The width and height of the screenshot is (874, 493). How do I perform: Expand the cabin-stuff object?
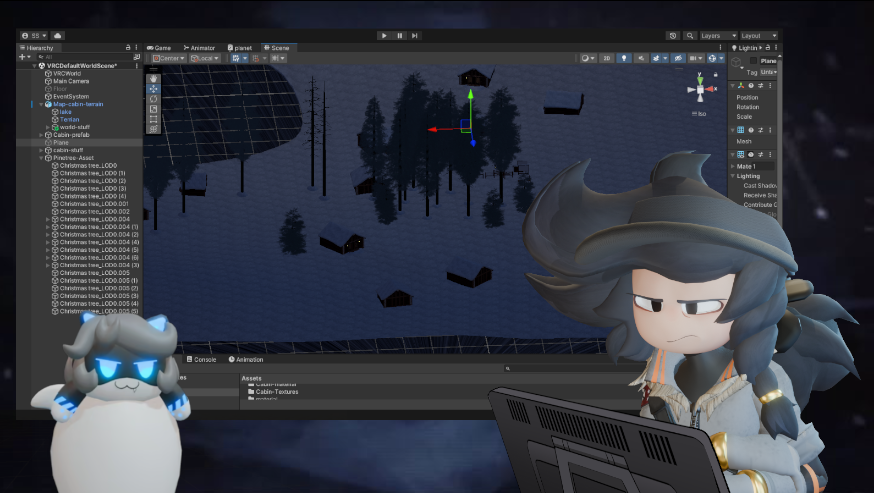point(42,150)
